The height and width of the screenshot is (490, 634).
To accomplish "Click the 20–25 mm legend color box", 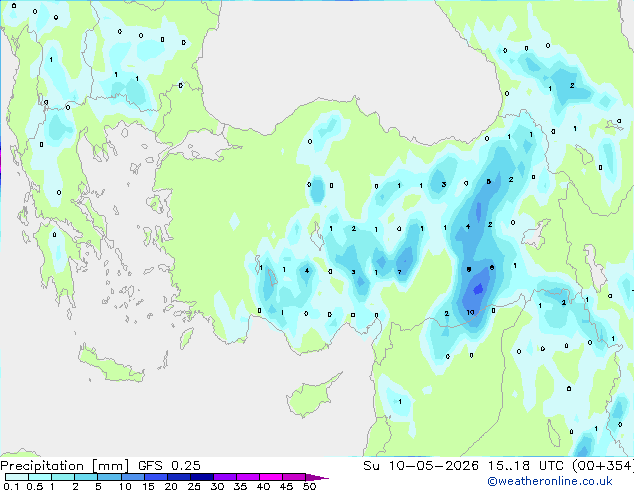I will [x=179, y=477].
